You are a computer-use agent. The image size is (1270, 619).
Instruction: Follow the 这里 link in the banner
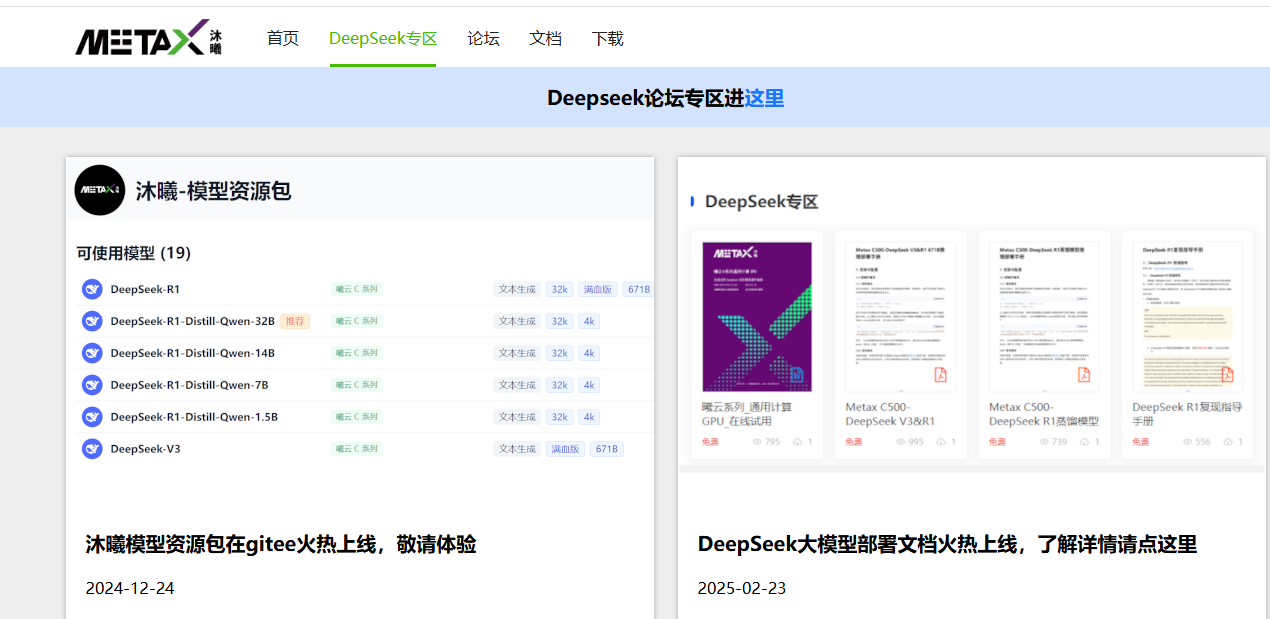point(764,98)
